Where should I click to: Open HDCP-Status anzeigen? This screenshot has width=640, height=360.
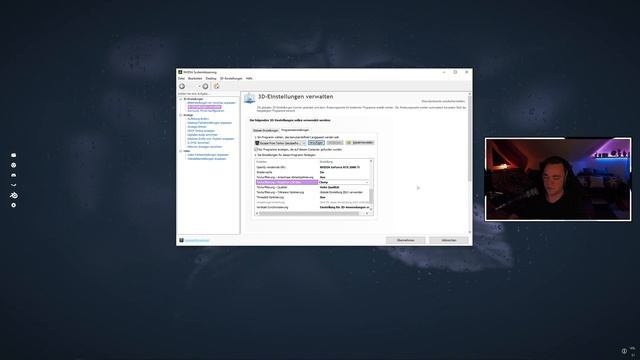[201, 131]
